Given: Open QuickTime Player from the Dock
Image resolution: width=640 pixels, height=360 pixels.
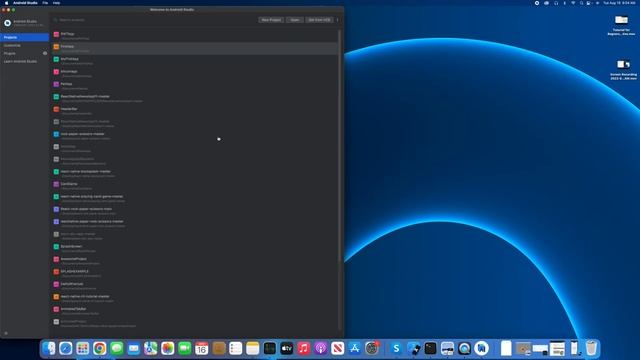Looking at the screenshot, I should pyautogui.click(x=464, y=349).
